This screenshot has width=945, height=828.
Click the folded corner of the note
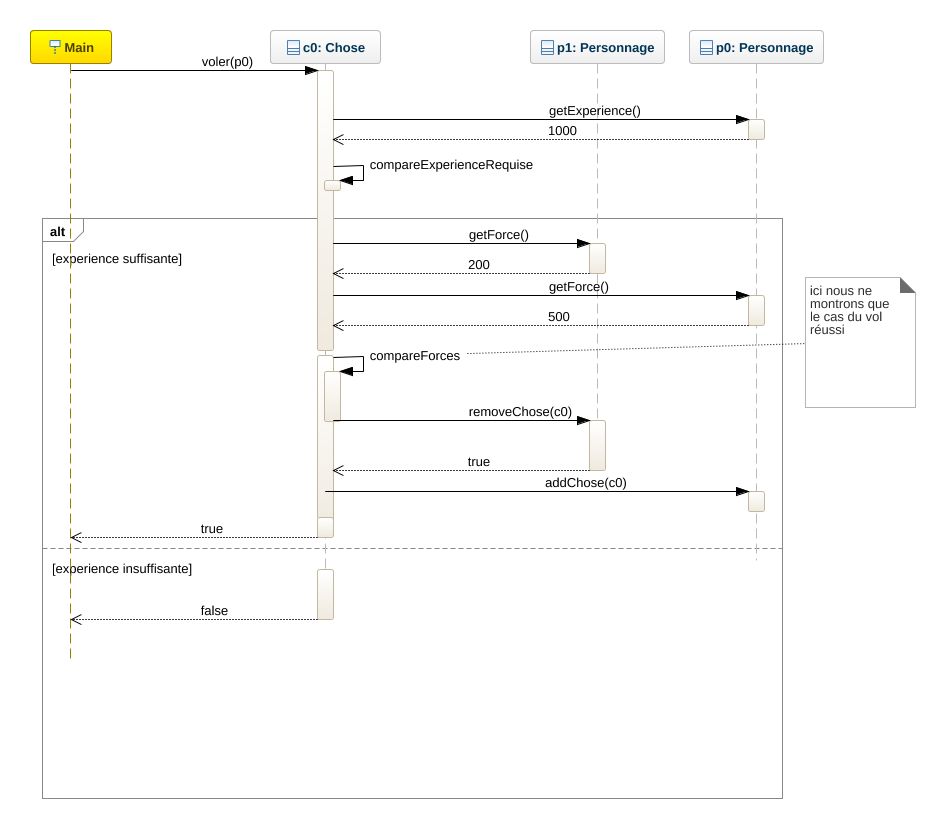[907, 285]
